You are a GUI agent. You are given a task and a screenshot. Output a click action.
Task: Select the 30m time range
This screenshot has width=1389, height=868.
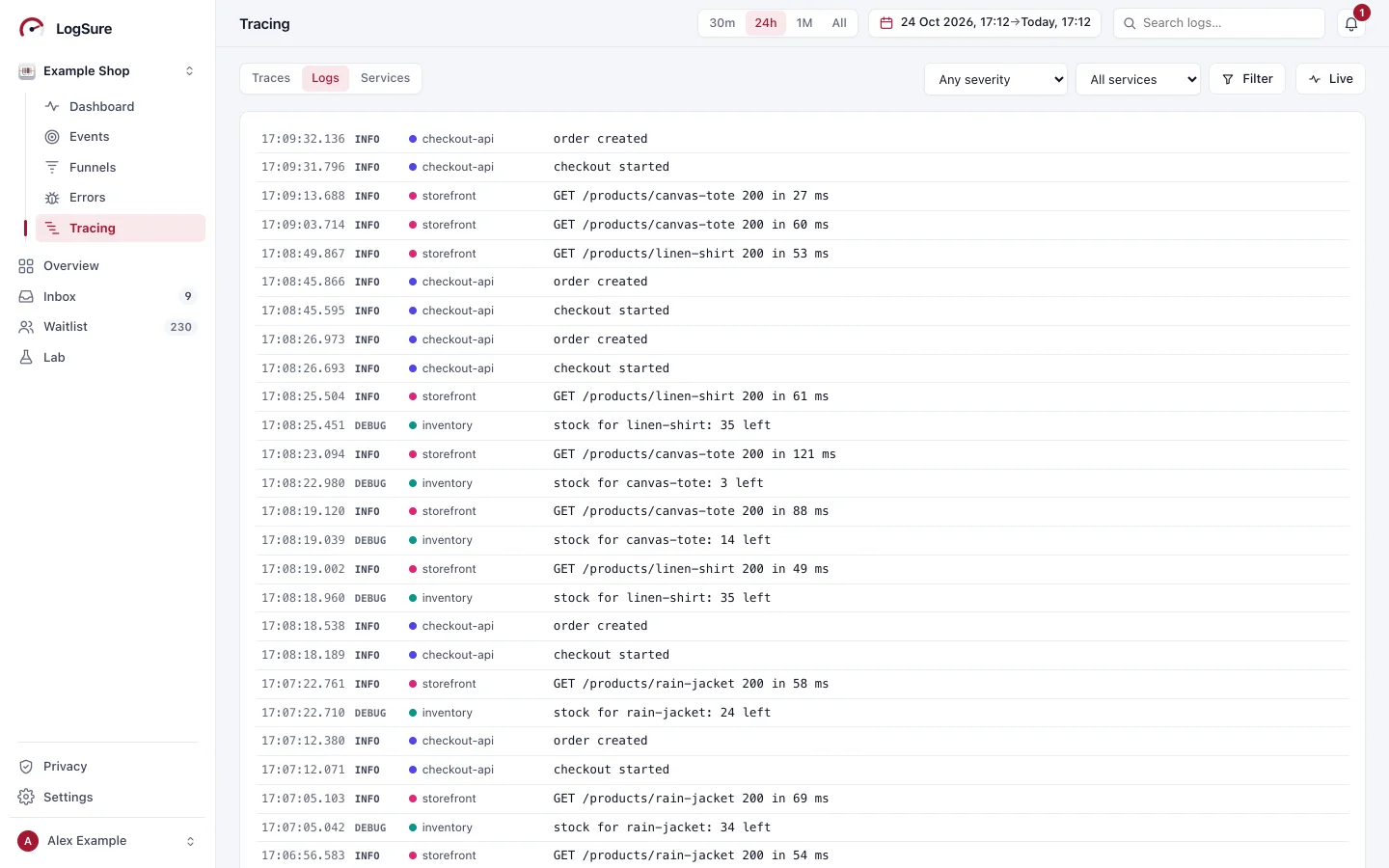click(722, 23)
